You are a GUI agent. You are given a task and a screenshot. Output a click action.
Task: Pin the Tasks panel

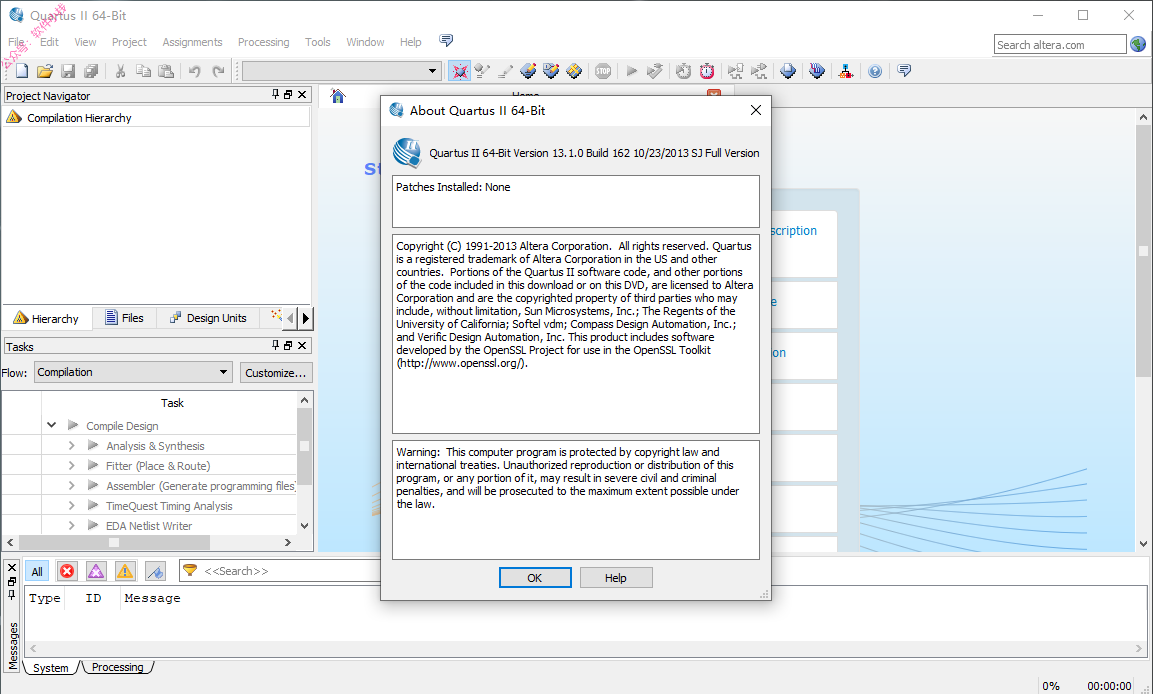tap(276, 345)
